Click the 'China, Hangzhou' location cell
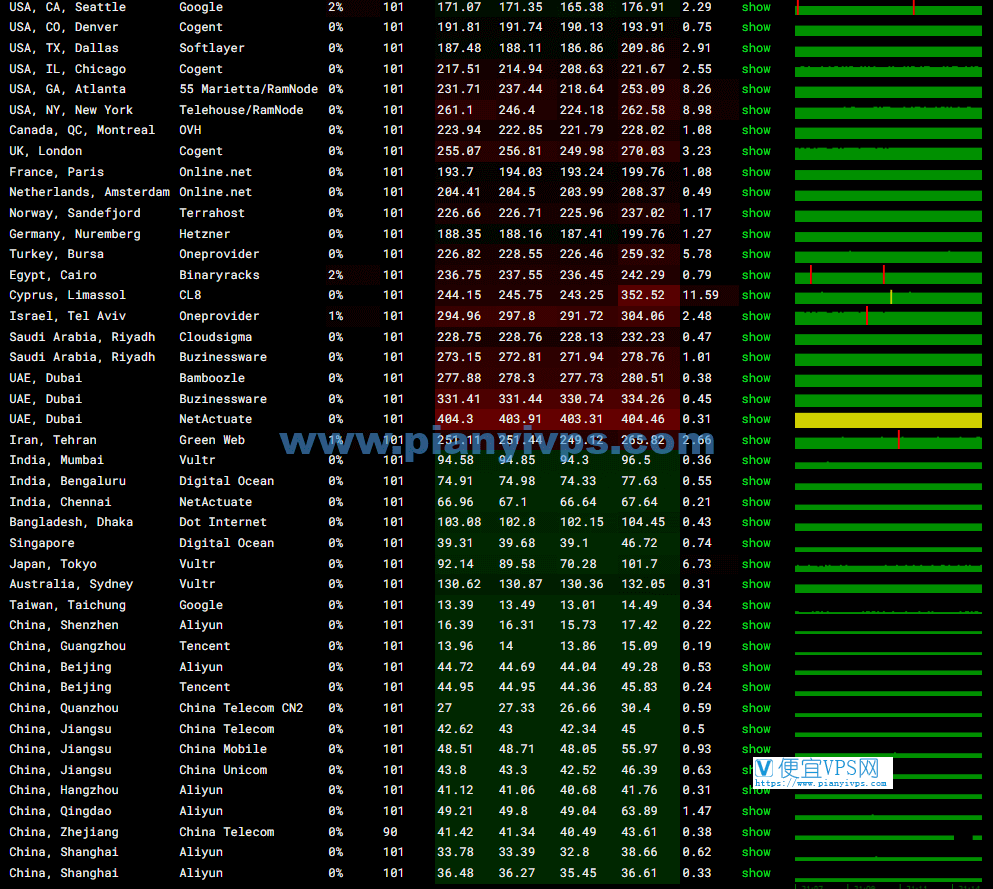The height and width of the screenshot is (889, 993). coord(64,791)
